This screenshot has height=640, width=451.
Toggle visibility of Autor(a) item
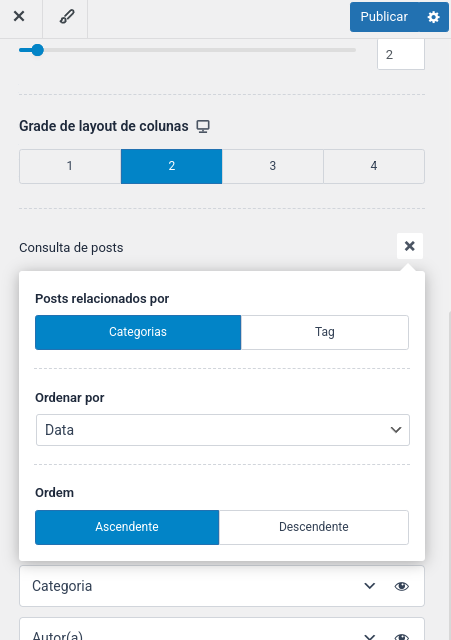pos(402,636)
